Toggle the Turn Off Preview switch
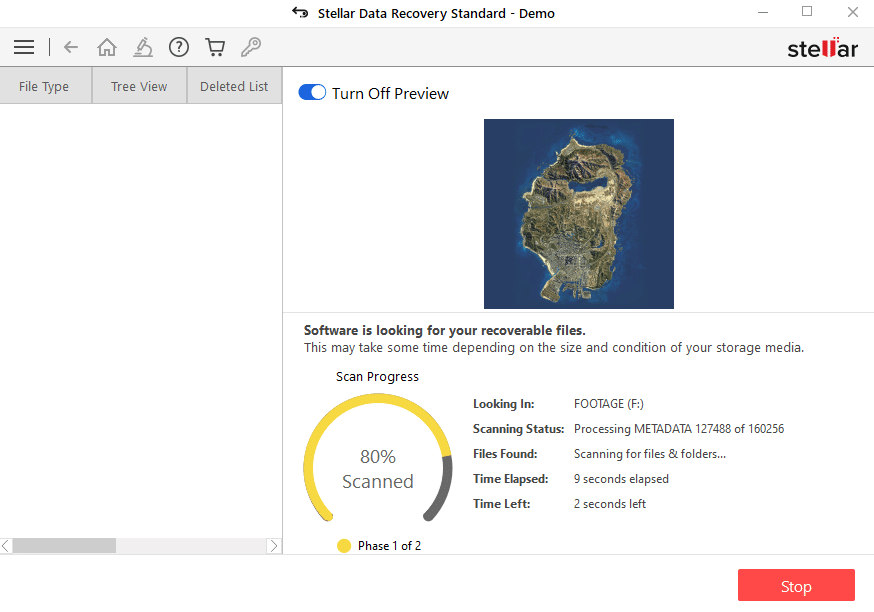The height and width of the screenshot is (612, 874). 313,93
